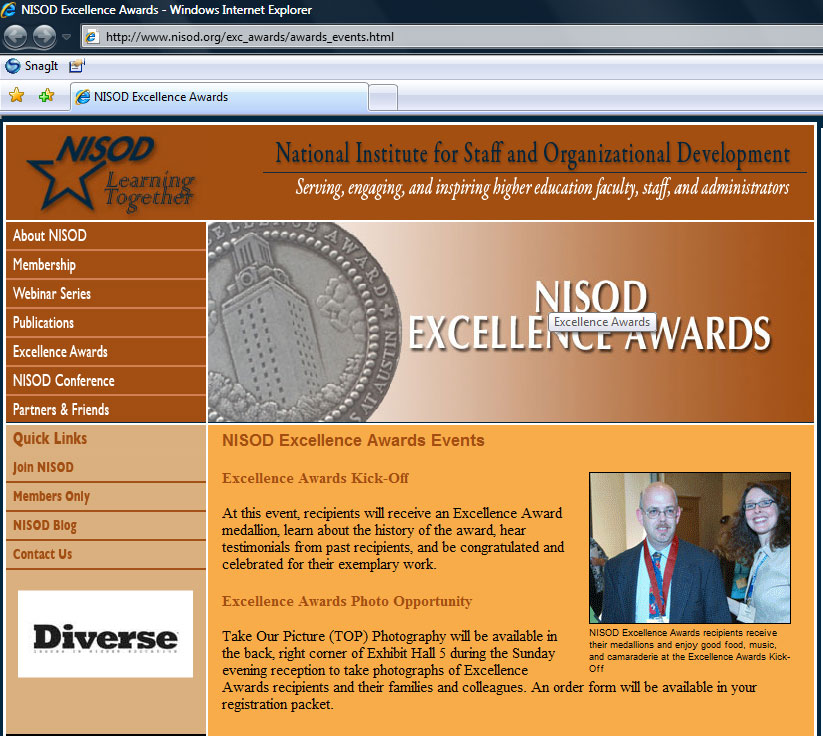Screen dimensions: 823x736
Task: Click the NISOD Learning Together star logo
Action: point(110,173)
